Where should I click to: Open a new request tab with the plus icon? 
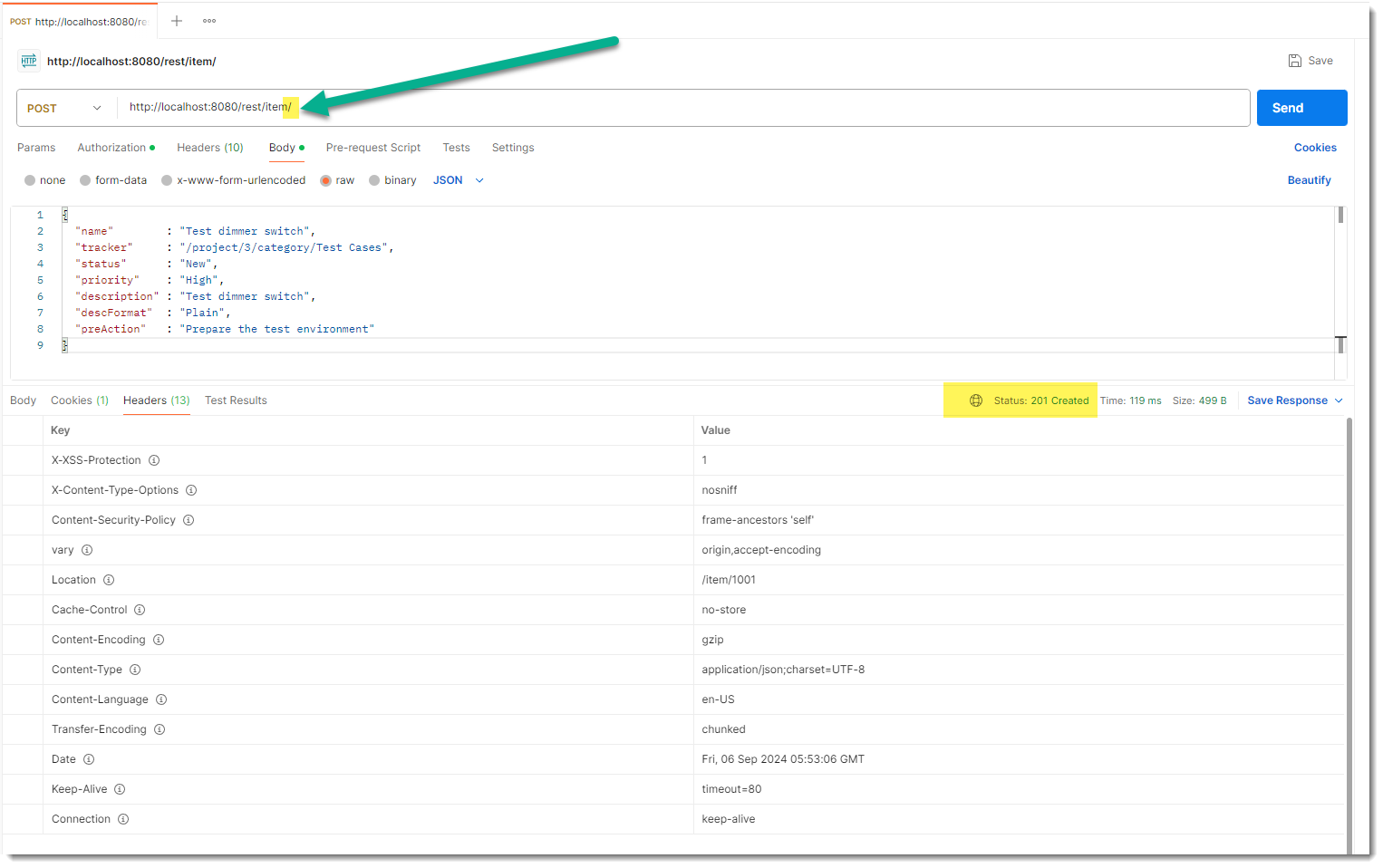(x=176, y=21)
